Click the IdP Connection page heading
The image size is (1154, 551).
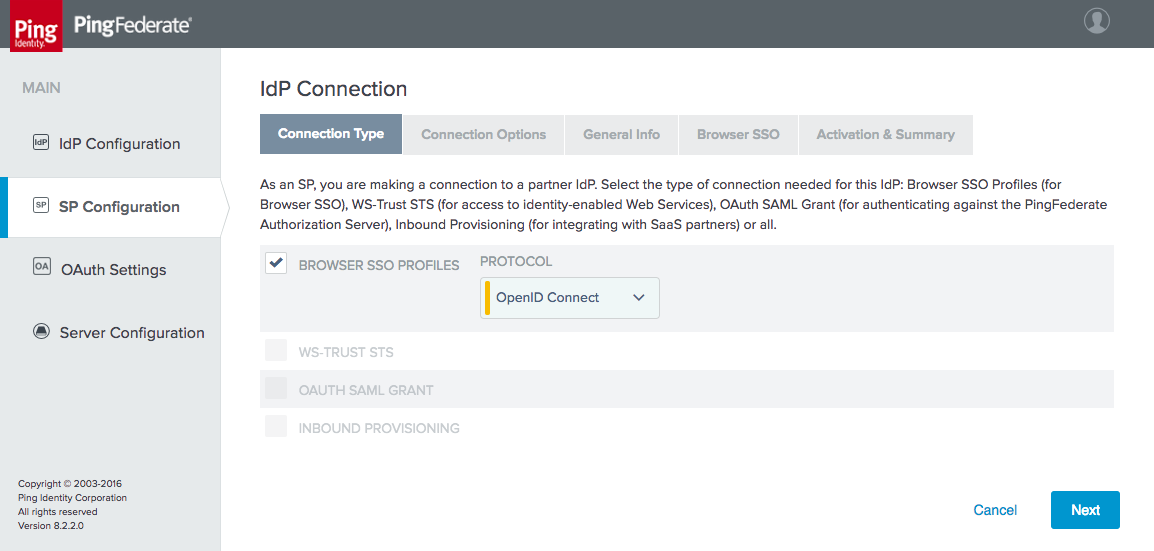pos(333,89)
